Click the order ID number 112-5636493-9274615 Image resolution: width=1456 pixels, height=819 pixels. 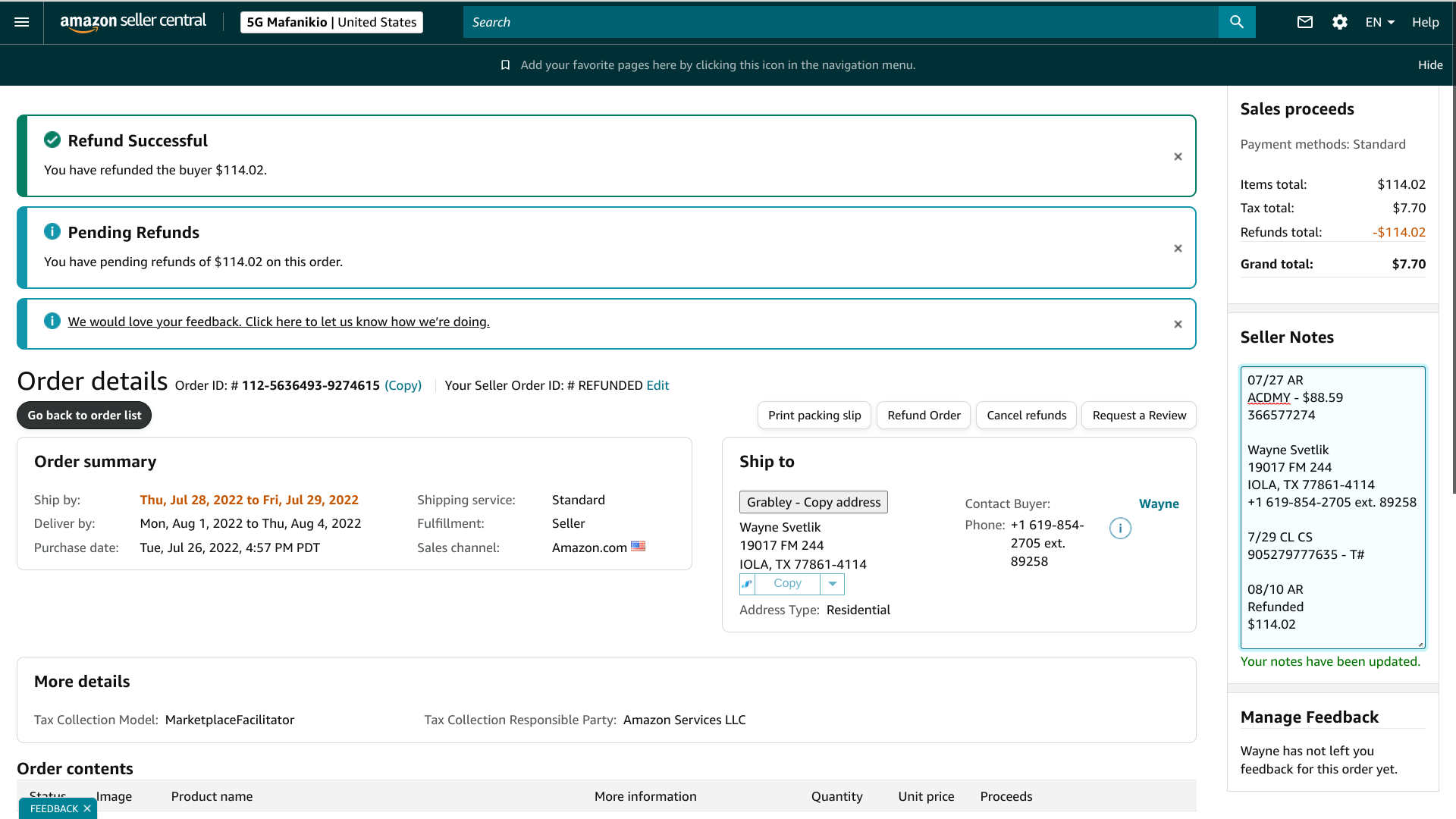click(x=311, y=385)
